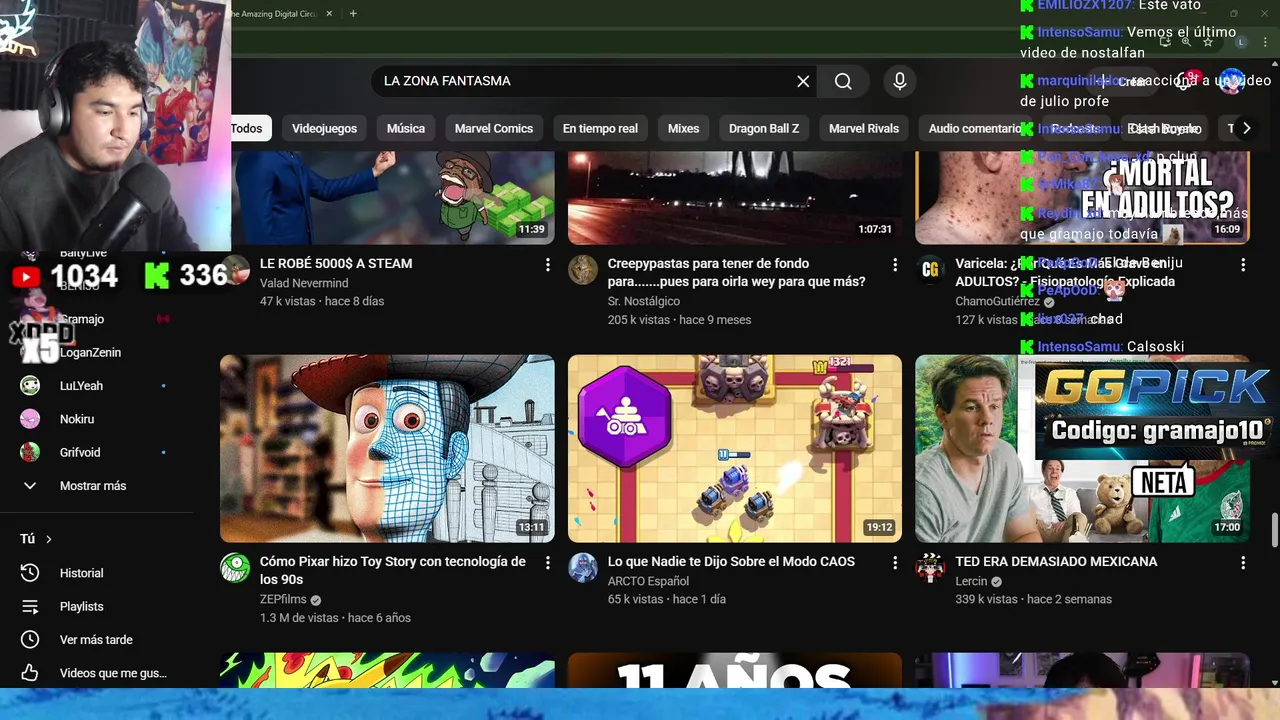Open options menu for LE ROBÉ 5000$ A STEAM

point(547,264)
